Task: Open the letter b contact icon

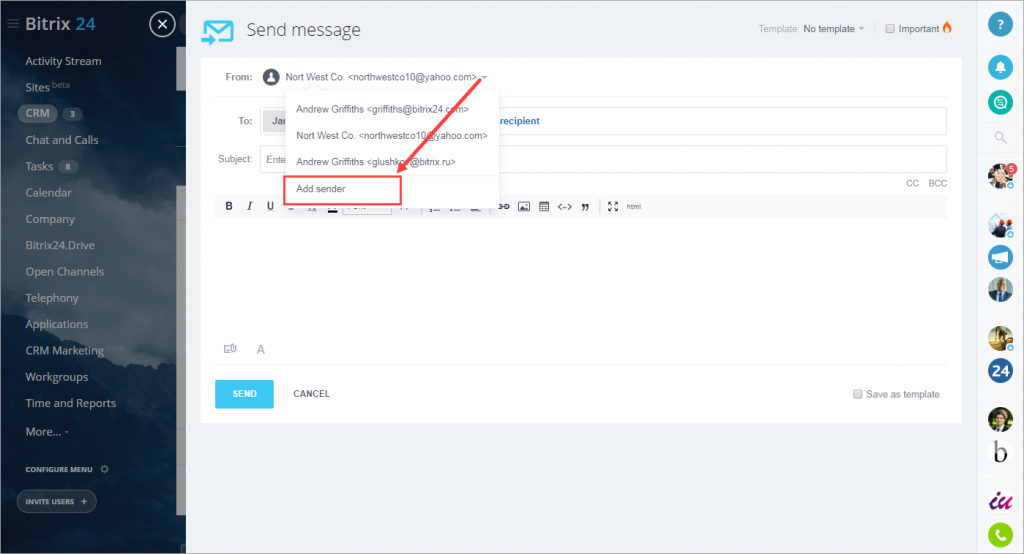Action: [1000, 452]
